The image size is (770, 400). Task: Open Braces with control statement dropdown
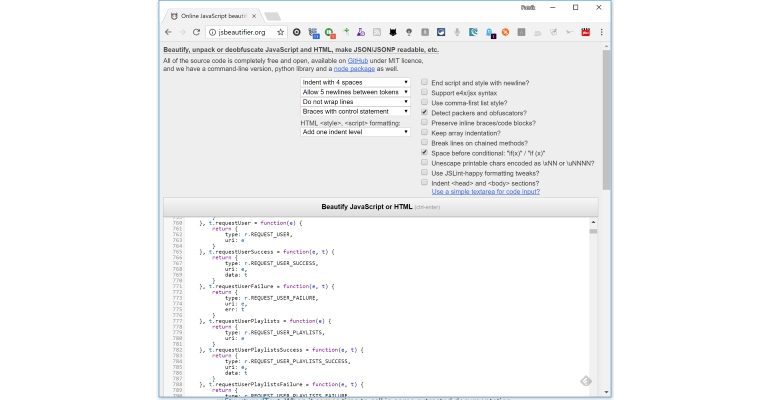click(356, 112)
